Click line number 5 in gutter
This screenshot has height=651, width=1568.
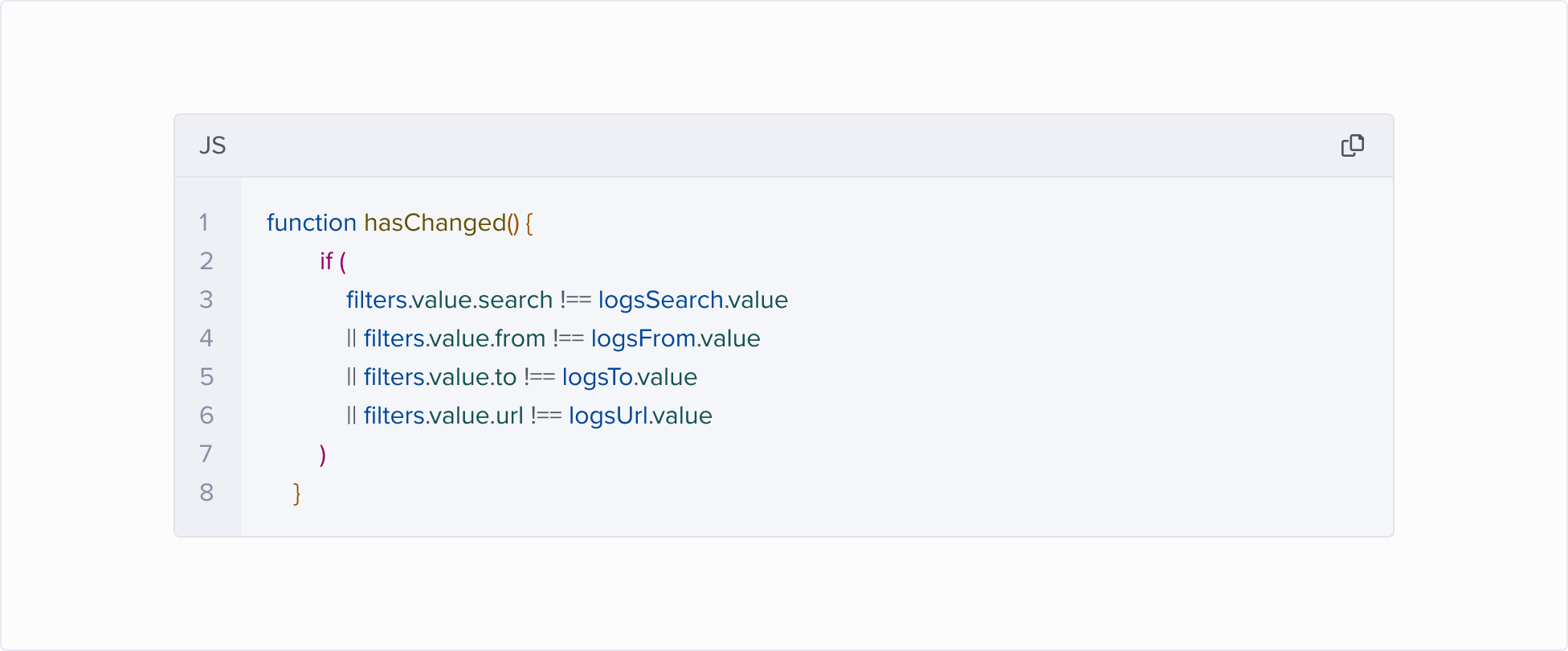[x=206, y=377]
